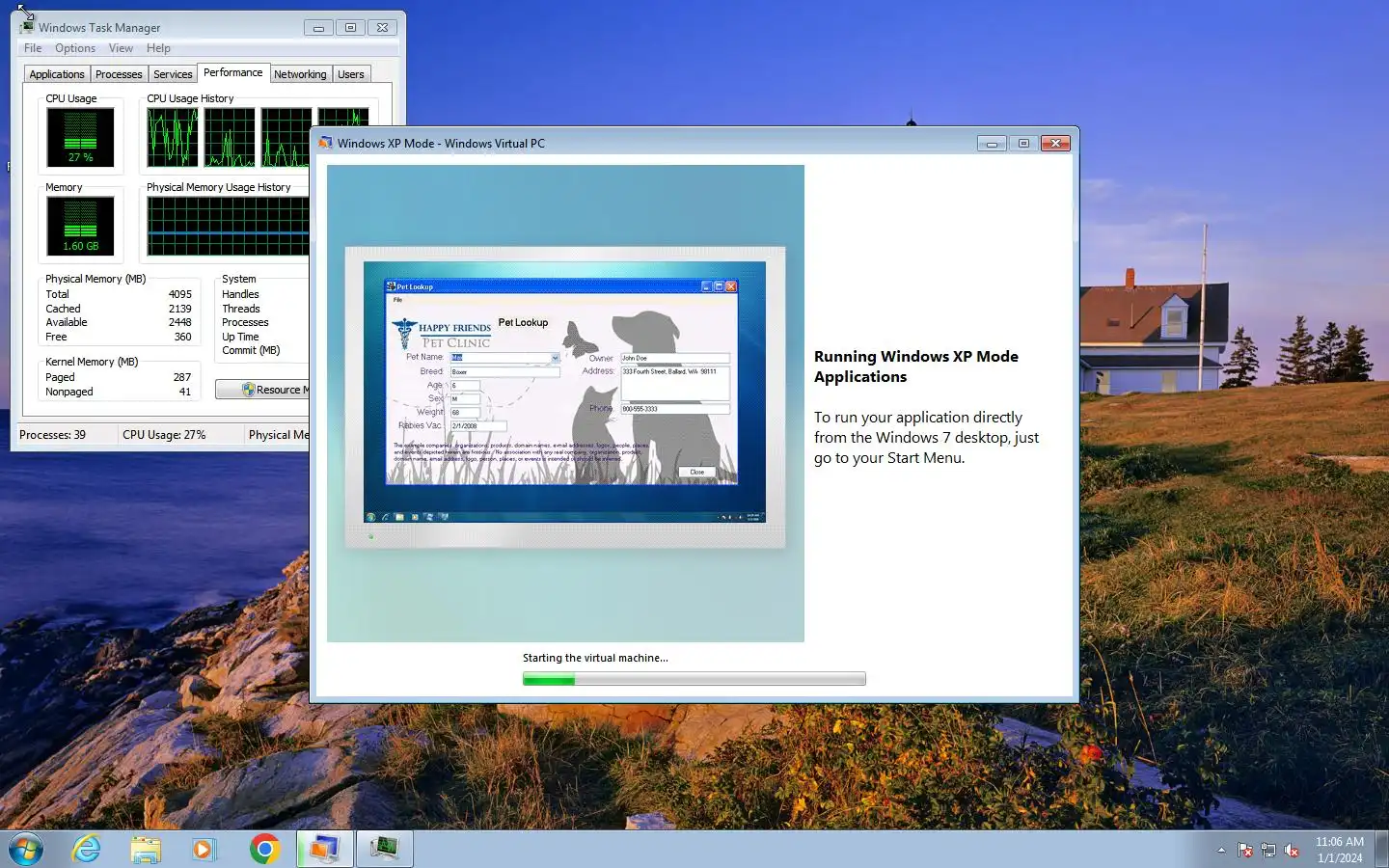Click the Paged kernel memory value 287
This screenshot has width=1389, height=868.
[182, 377]
